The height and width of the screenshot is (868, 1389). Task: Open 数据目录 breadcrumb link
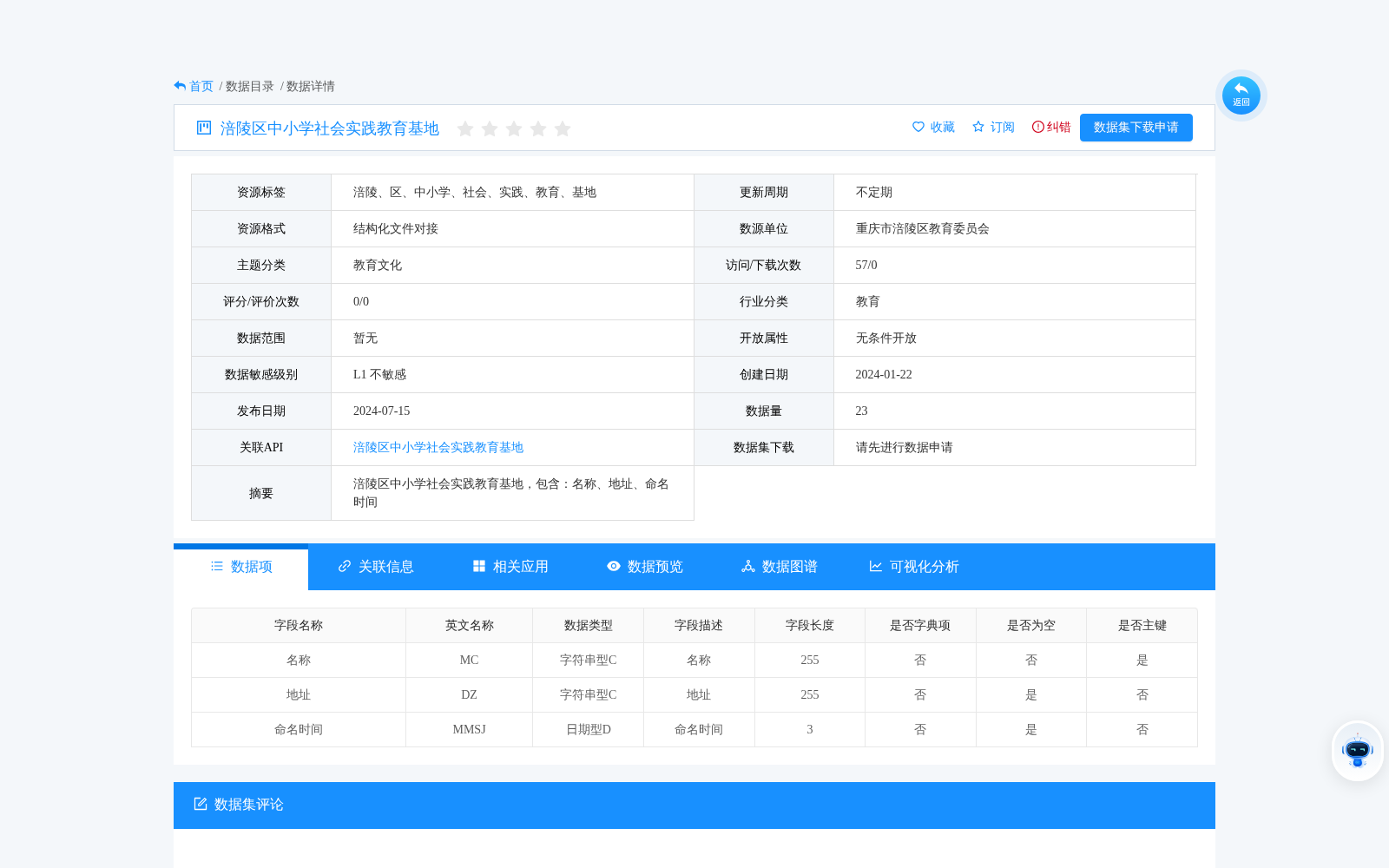250,86
